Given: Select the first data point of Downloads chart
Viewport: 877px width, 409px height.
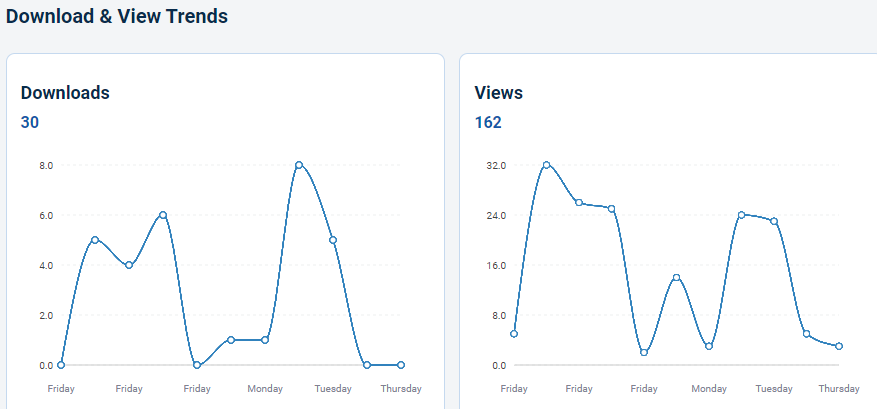Looking at the screenshot, I should (x=61, y=365).
